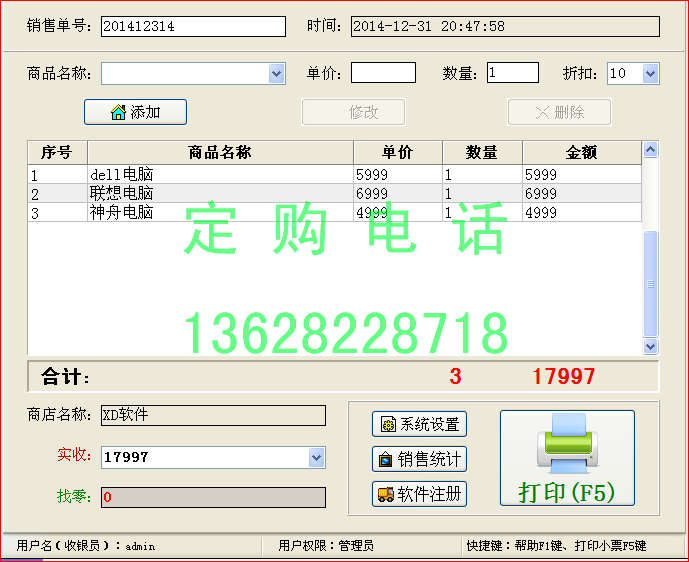
Task: Click the 金额 column header
Action: pos(582,152)
